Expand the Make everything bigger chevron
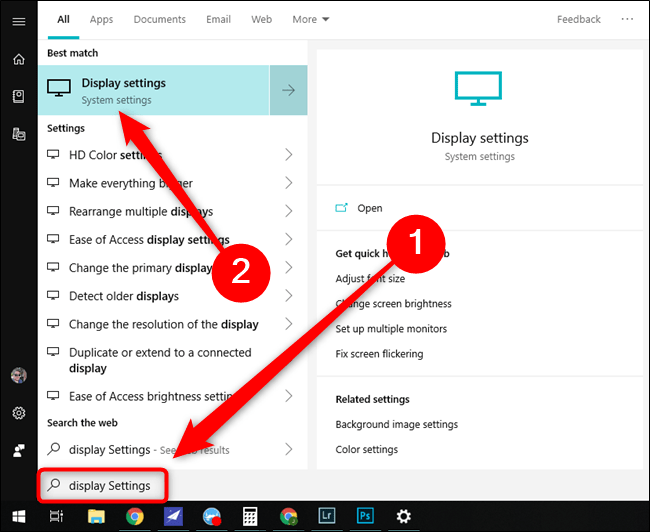650x532 pixels. tap(288, 183)
